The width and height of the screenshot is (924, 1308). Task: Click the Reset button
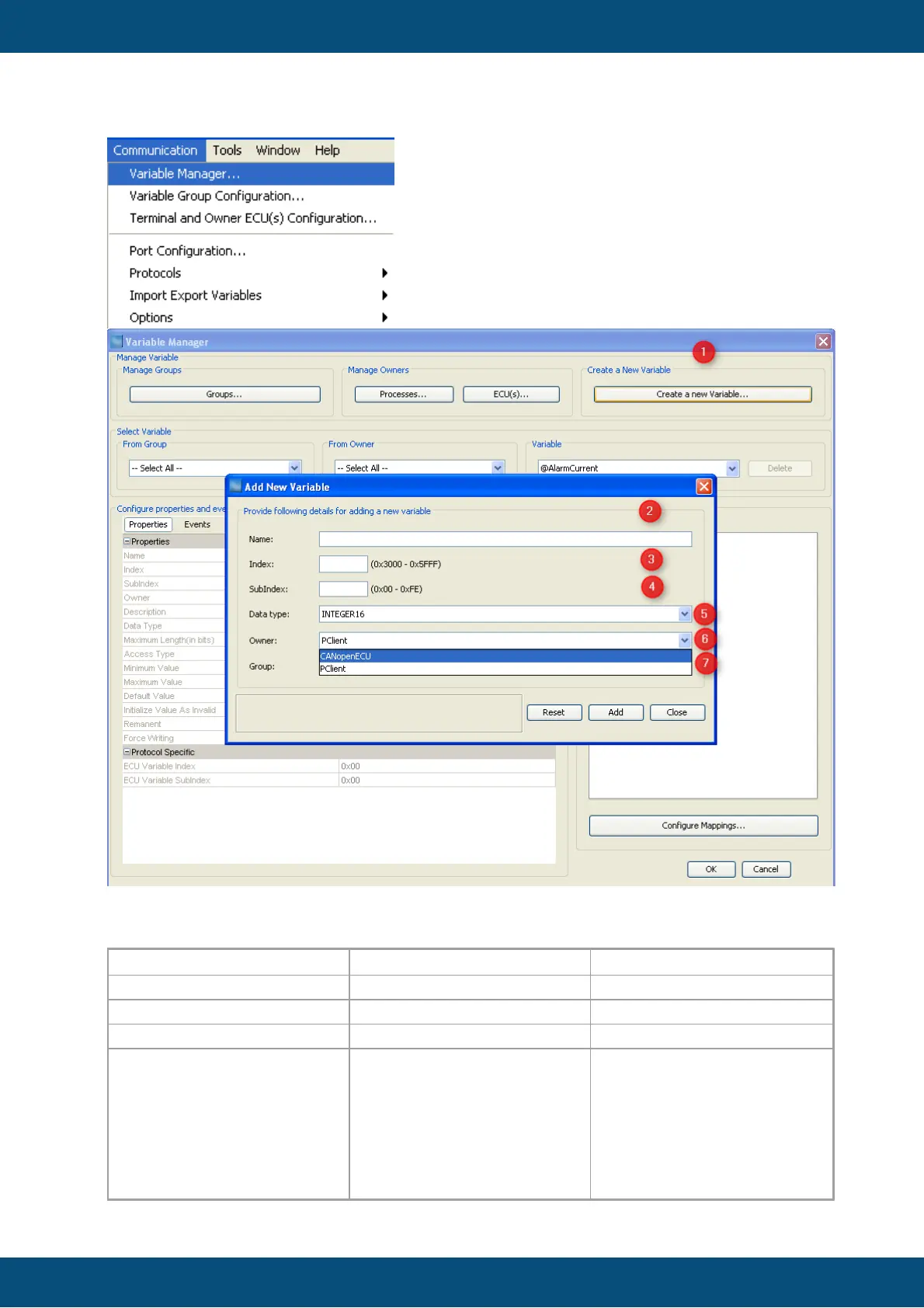[x=554, y=712]
